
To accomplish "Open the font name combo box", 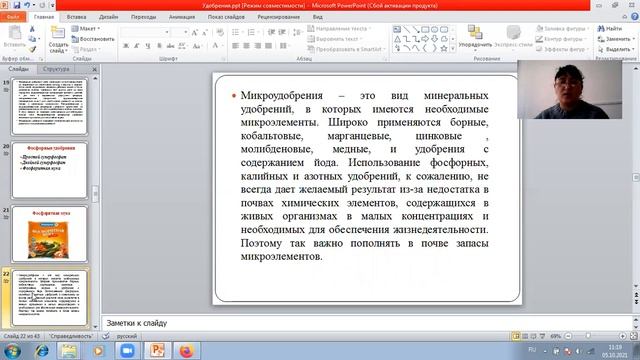I will pos(145,32).
